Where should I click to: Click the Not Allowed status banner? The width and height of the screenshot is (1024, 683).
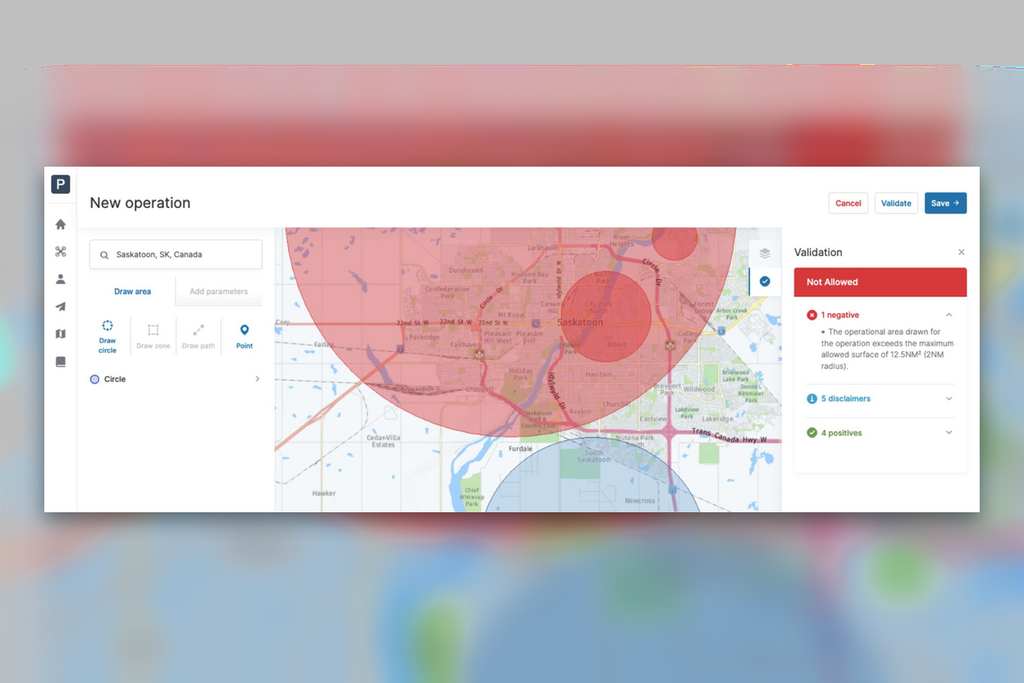point(880,282)
